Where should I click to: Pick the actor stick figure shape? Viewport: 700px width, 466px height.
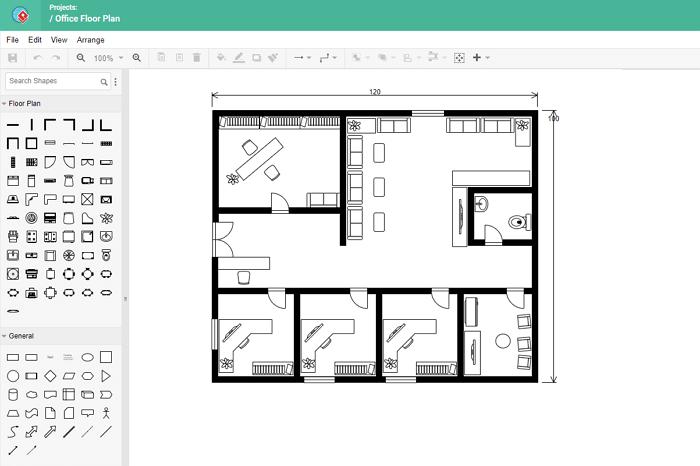click(x=106, y=413)
